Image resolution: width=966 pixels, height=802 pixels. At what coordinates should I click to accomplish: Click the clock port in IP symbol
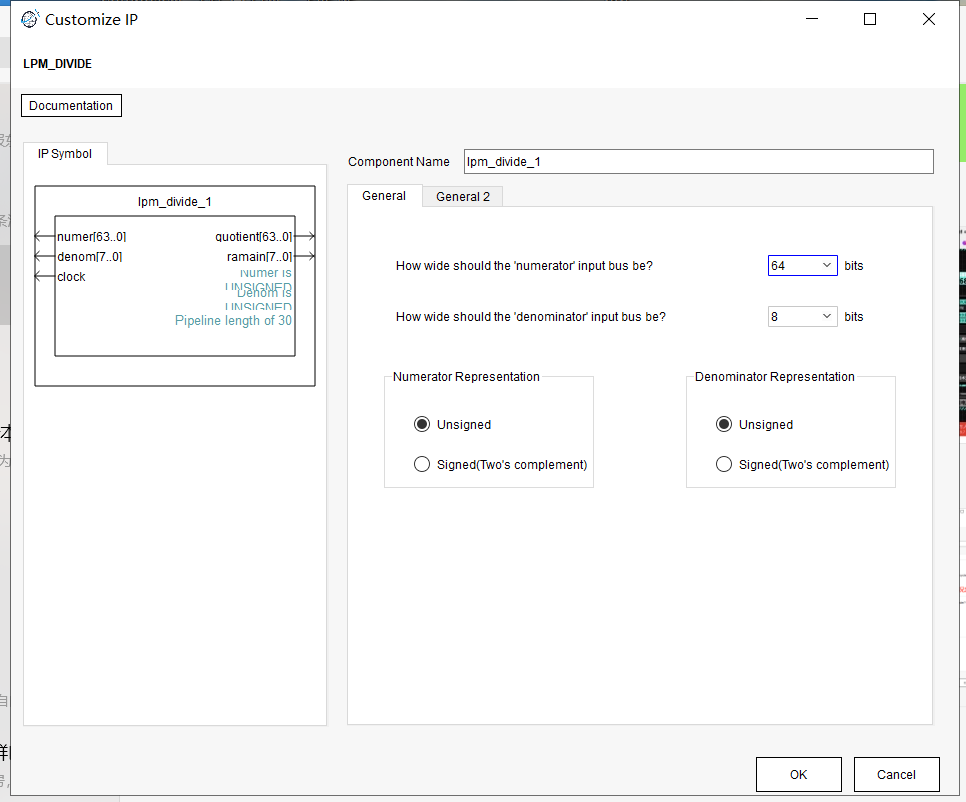[x=71, y=277]
